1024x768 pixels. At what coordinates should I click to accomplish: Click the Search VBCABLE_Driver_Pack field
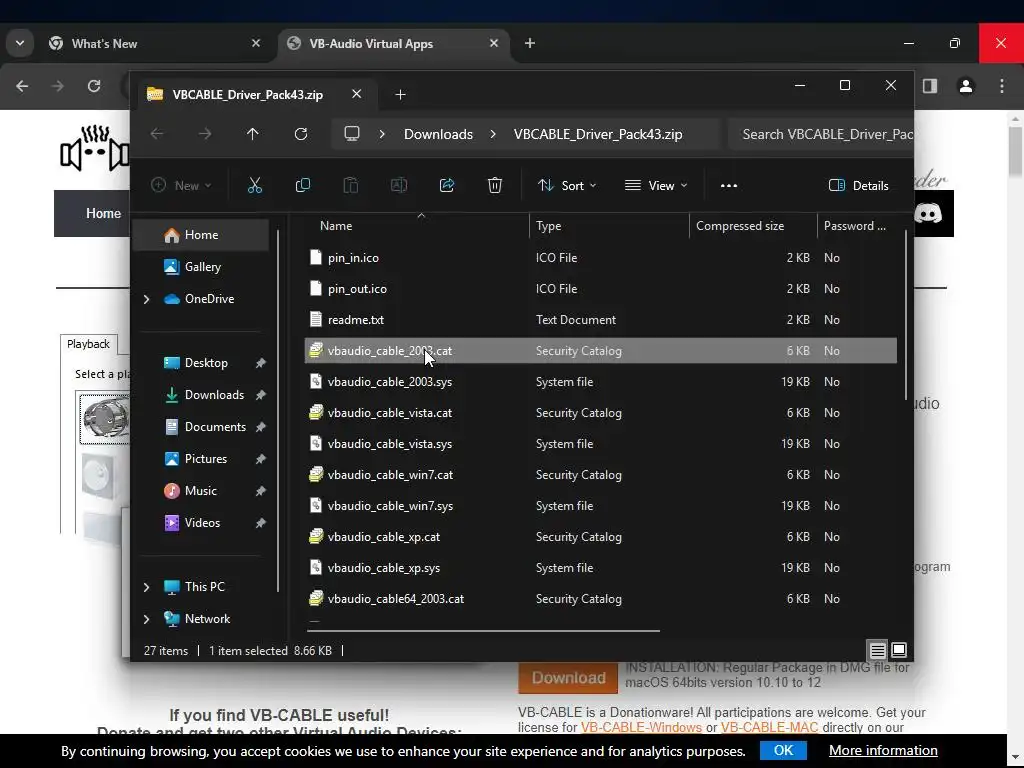[x=822, y=134]
